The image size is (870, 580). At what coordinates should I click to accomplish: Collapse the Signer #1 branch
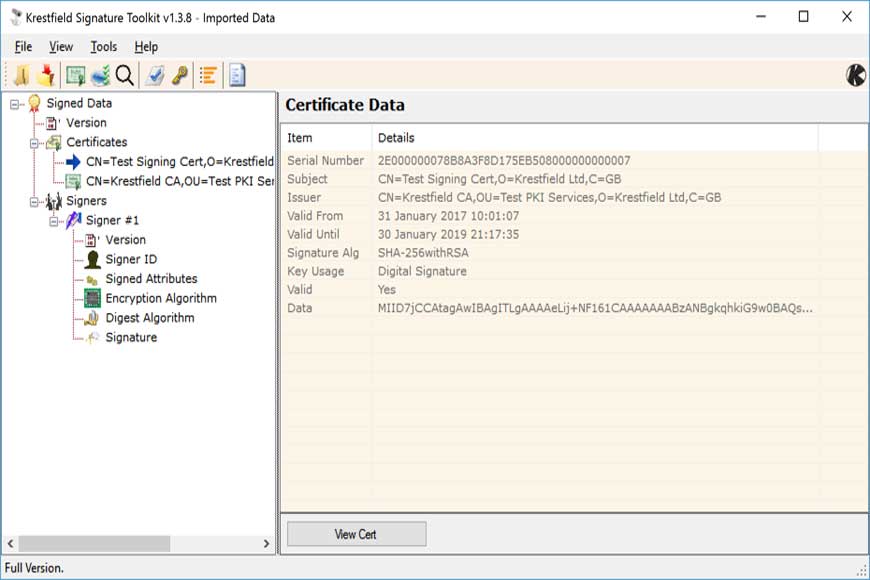point(54,221)
